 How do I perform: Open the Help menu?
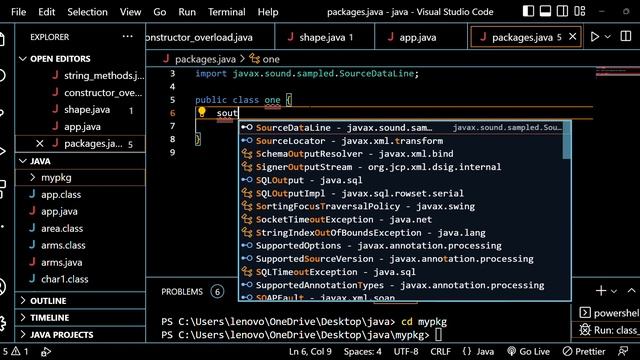[268, 12]
